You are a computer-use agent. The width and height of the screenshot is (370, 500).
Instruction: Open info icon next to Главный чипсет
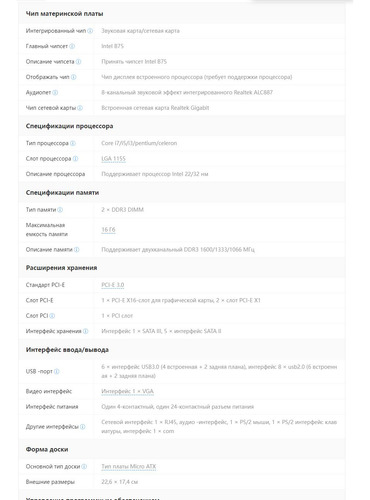pyautogui.click(x=72, y=46)
